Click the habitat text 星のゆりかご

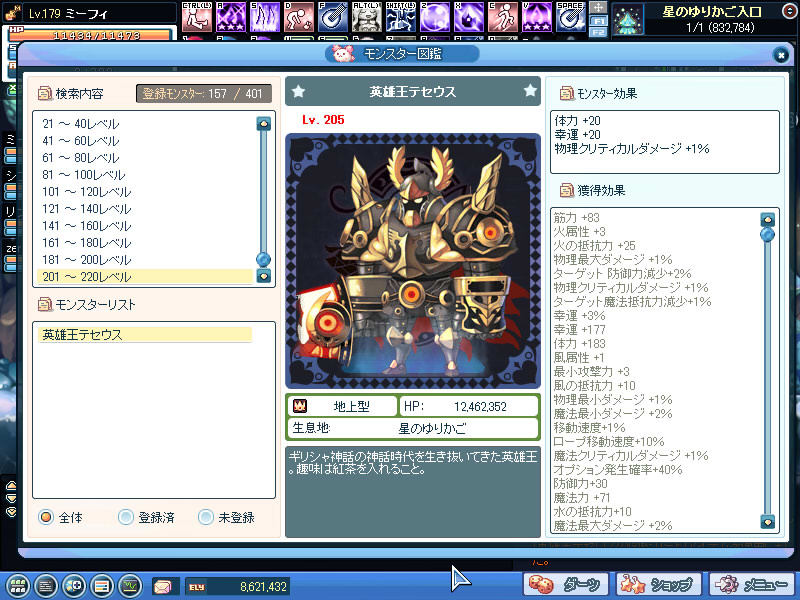[x=432, y=428]
